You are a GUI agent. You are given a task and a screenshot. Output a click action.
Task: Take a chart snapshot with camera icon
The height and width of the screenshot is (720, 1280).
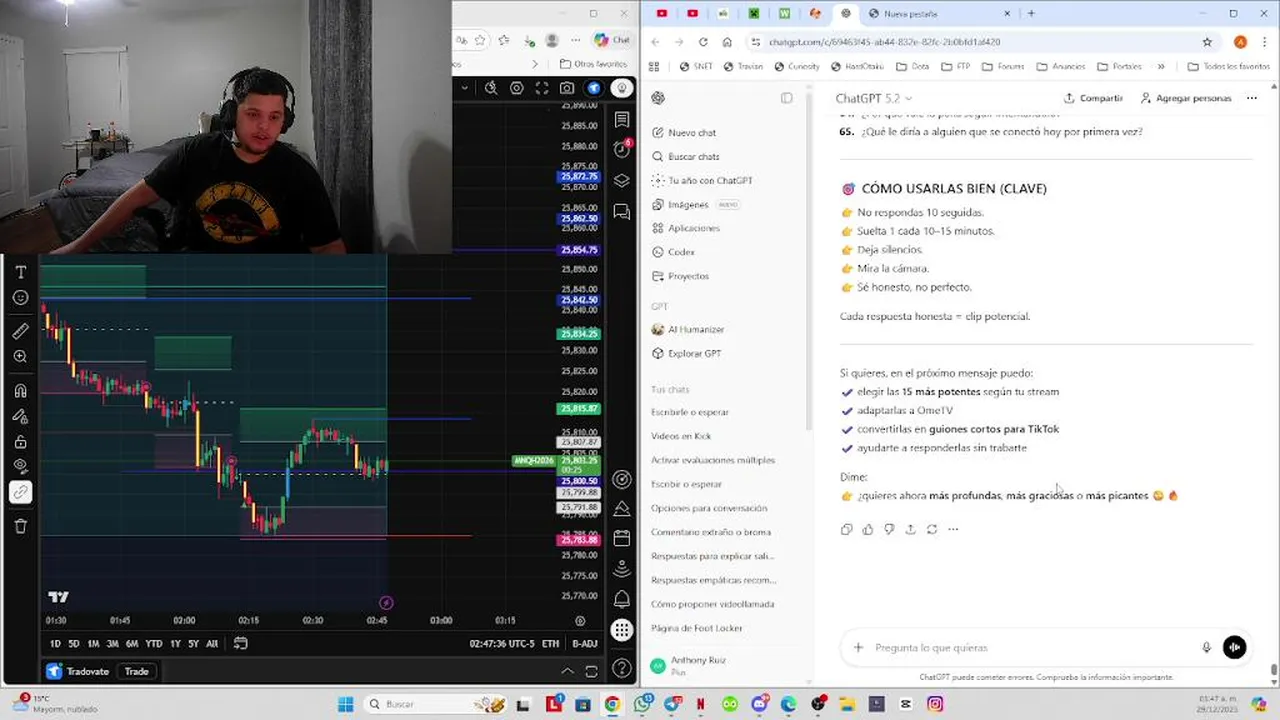coord(567,88)
